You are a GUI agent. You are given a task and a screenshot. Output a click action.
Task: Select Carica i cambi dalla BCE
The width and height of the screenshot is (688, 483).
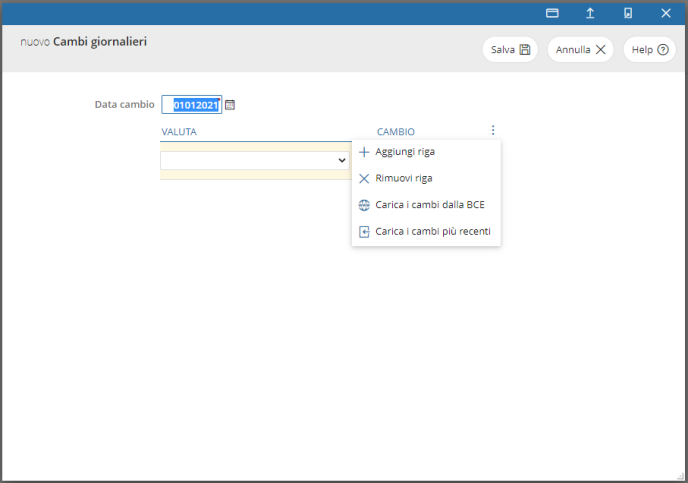pos(429,205)
